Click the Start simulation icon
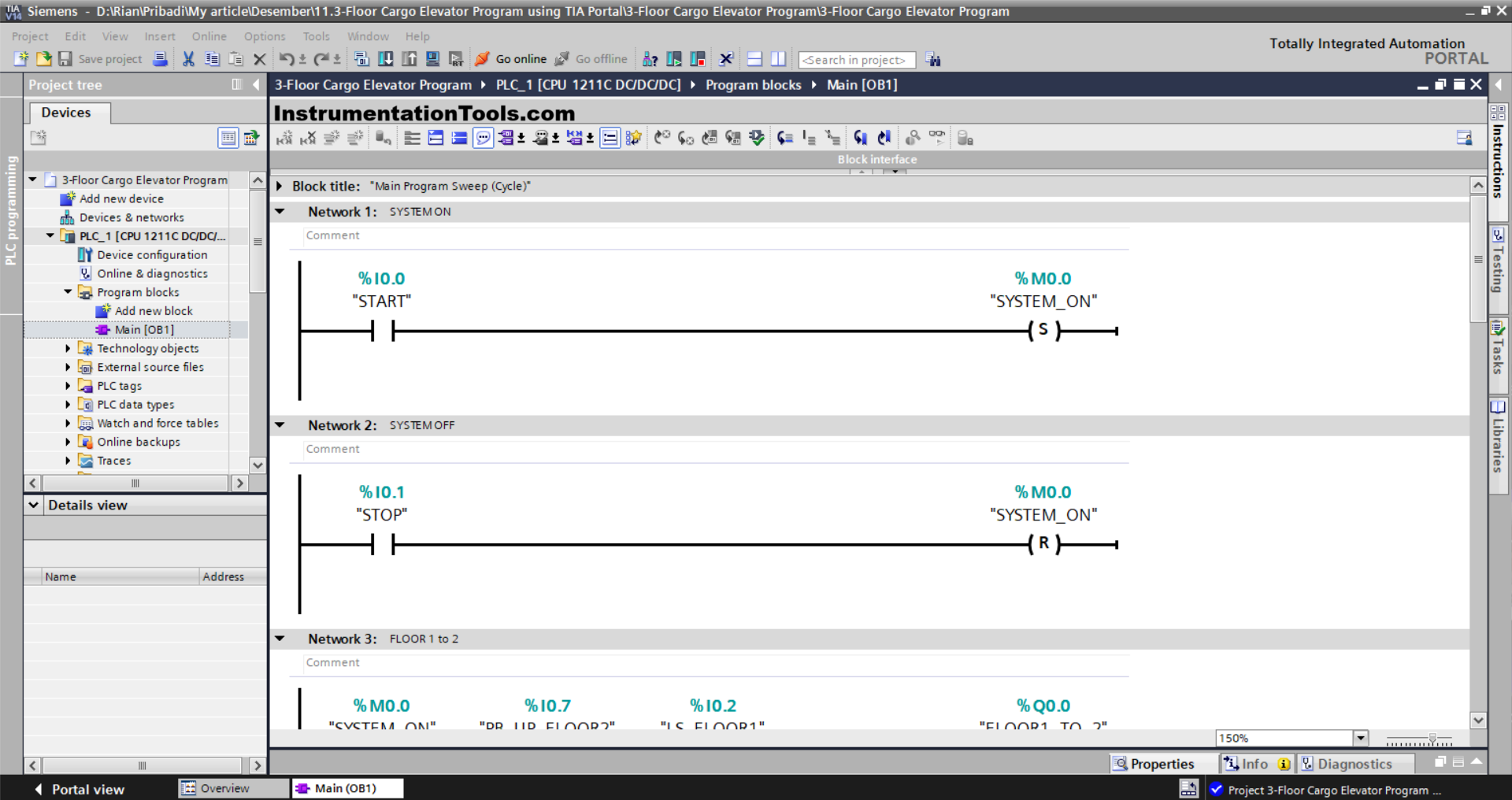 [x=432, y=59]
